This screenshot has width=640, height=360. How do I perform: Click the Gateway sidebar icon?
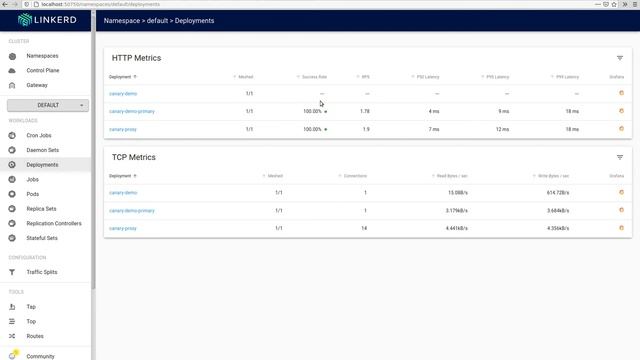pos(12,85)
